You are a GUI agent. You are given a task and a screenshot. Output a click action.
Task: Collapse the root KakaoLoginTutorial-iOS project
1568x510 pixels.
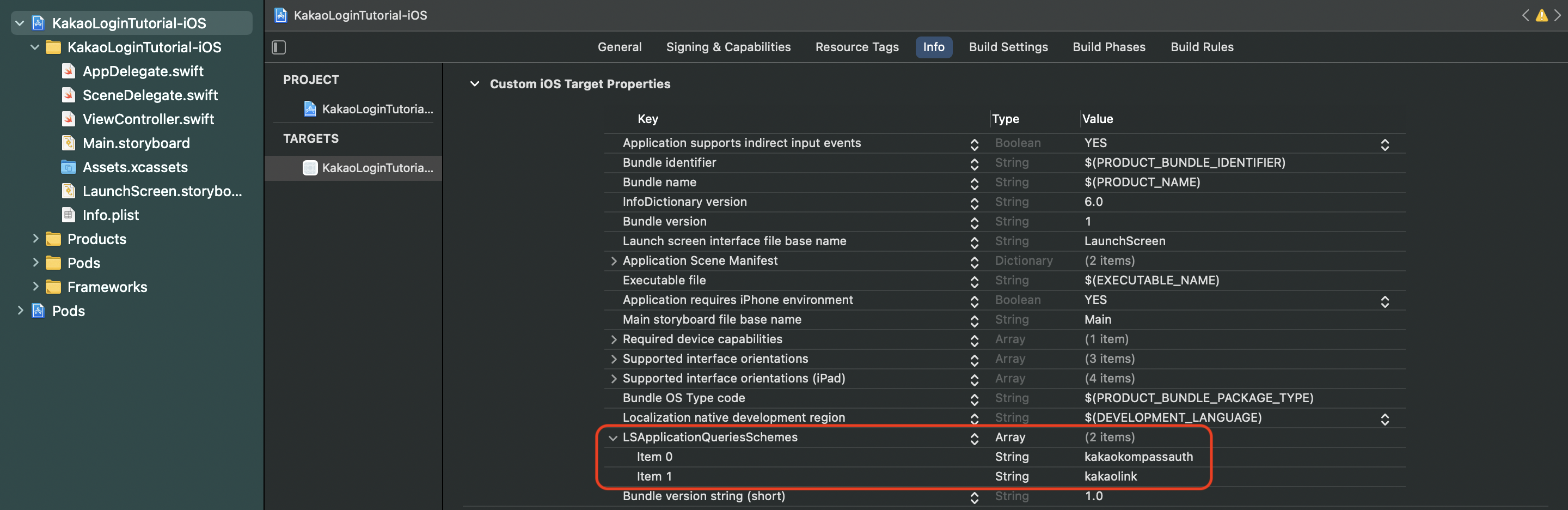pos(20,23)
